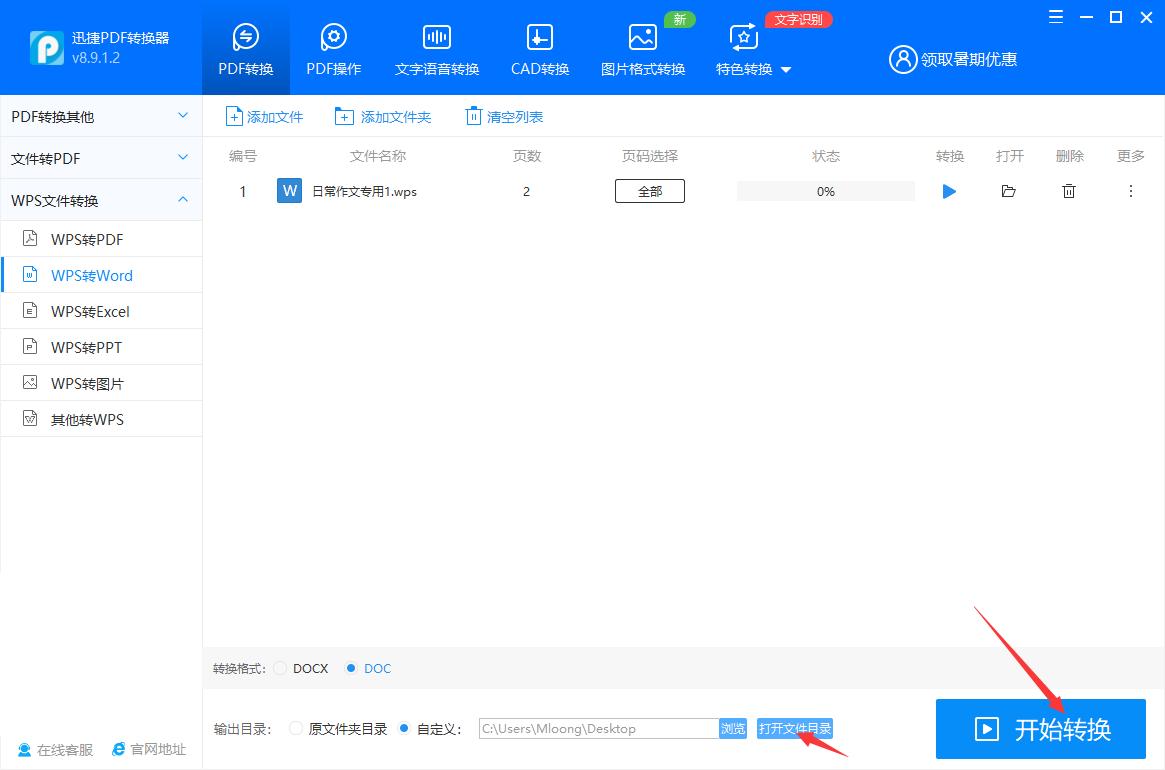The height and width of the screenshot is (770, 1165).
Task: Select the DOCX output format
Action: click(279, 668)
